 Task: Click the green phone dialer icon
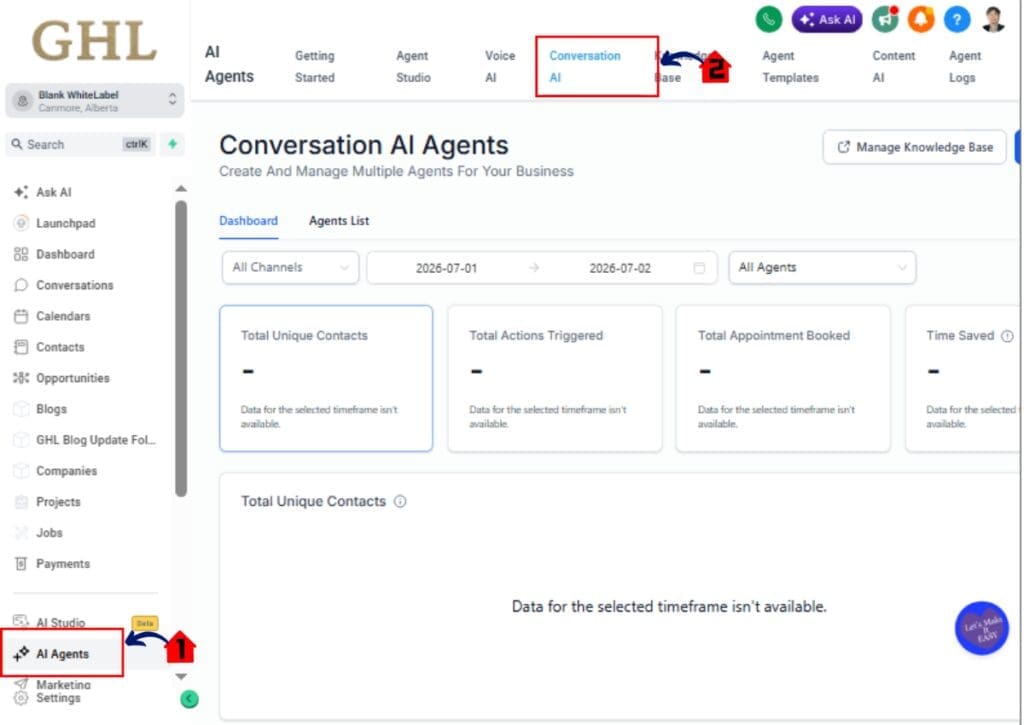(x=769, y=20)
